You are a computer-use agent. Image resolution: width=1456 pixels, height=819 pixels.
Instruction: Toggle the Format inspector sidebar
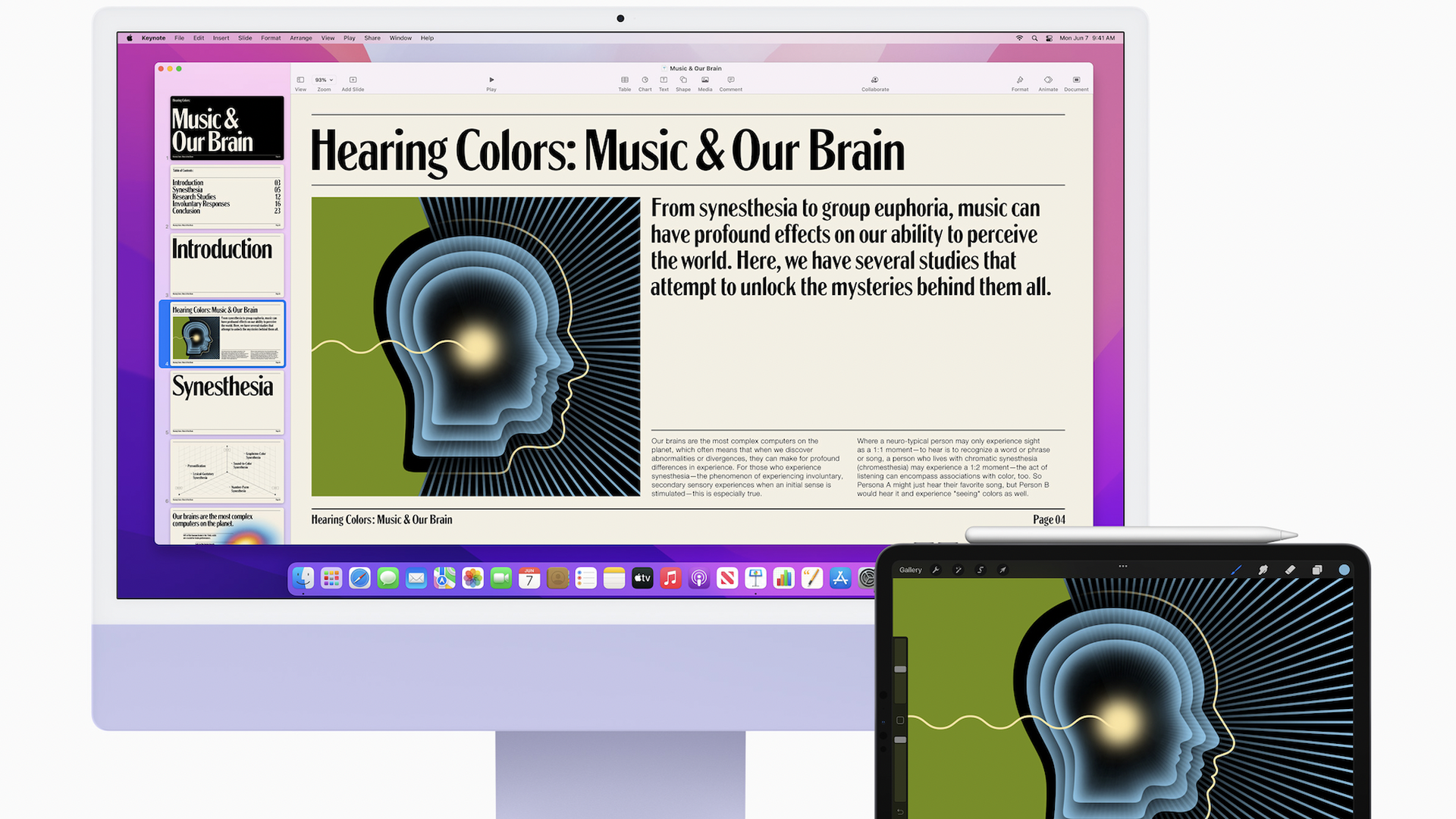pos(1020,80)
